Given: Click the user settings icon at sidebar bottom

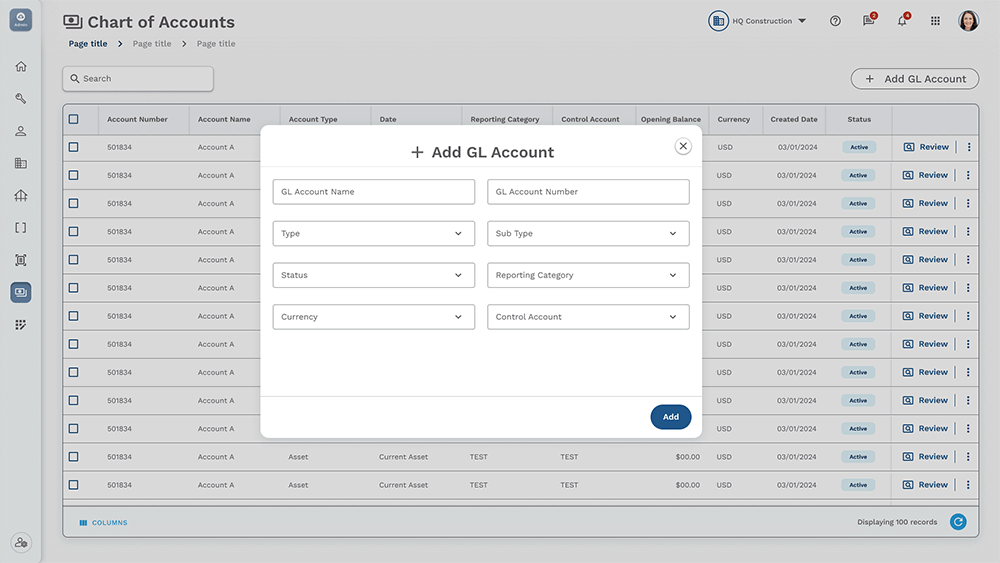Looking at the screenshot, I should [21, 543].
